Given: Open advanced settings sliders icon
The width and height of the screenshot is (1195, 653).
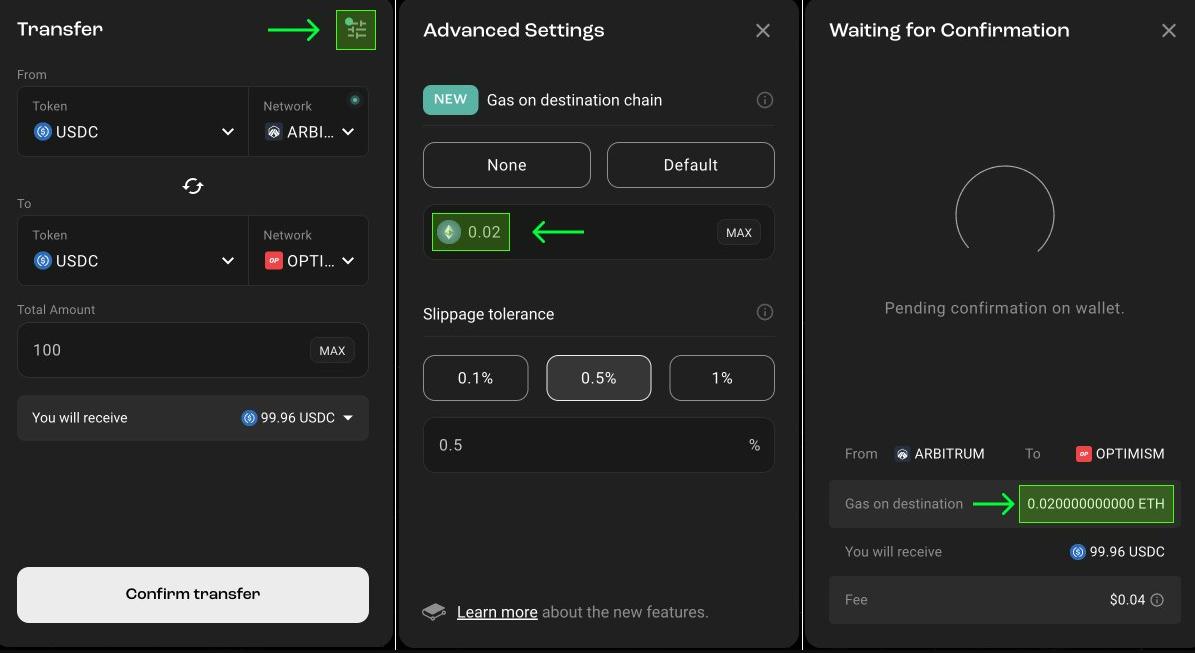Looking at the screenshot, I should pyautogui.click(x=356, y=30).
